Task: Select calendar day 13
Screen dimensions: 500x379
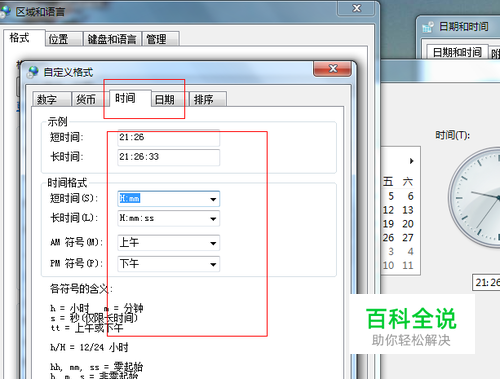Action: click(x=408, y=210)
